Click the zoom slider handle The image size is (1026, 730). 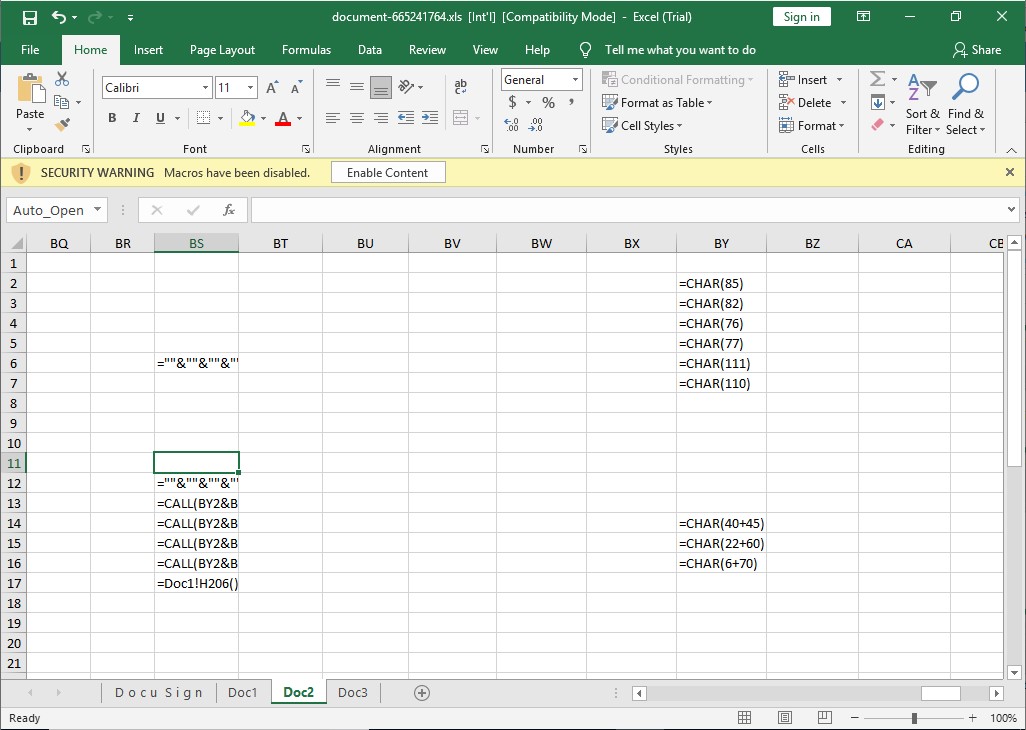click(x=914, y=718)
